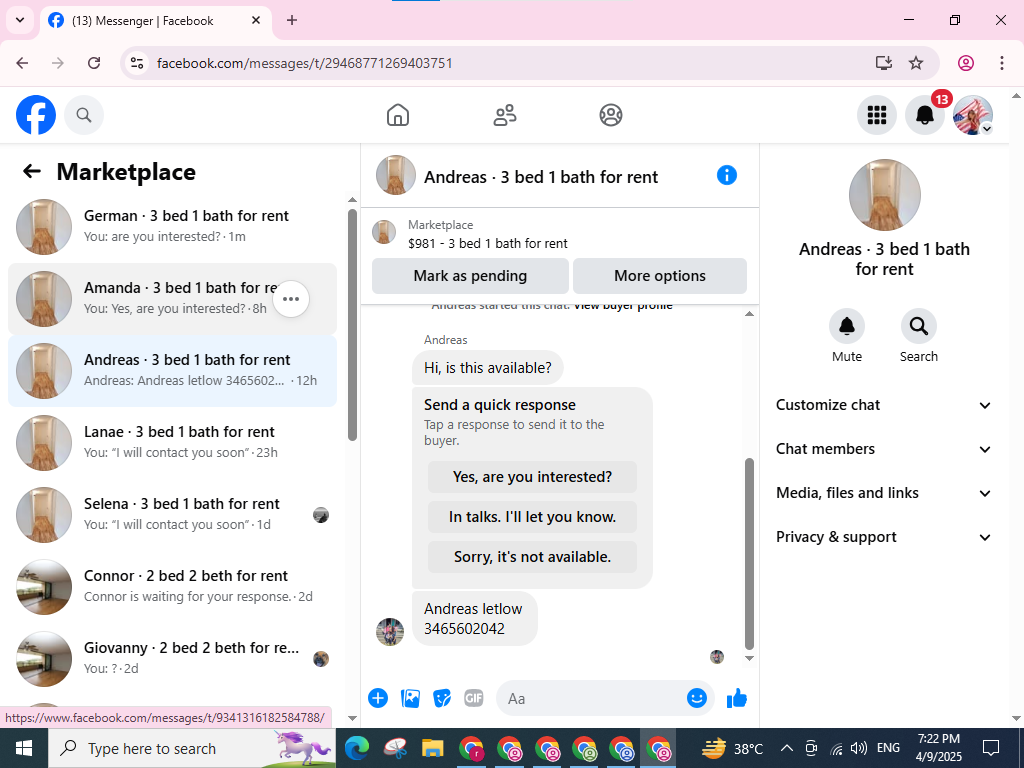Click the browser reload icon
Viewport: 1024px width, 768px height.
[x=94, y=63]
